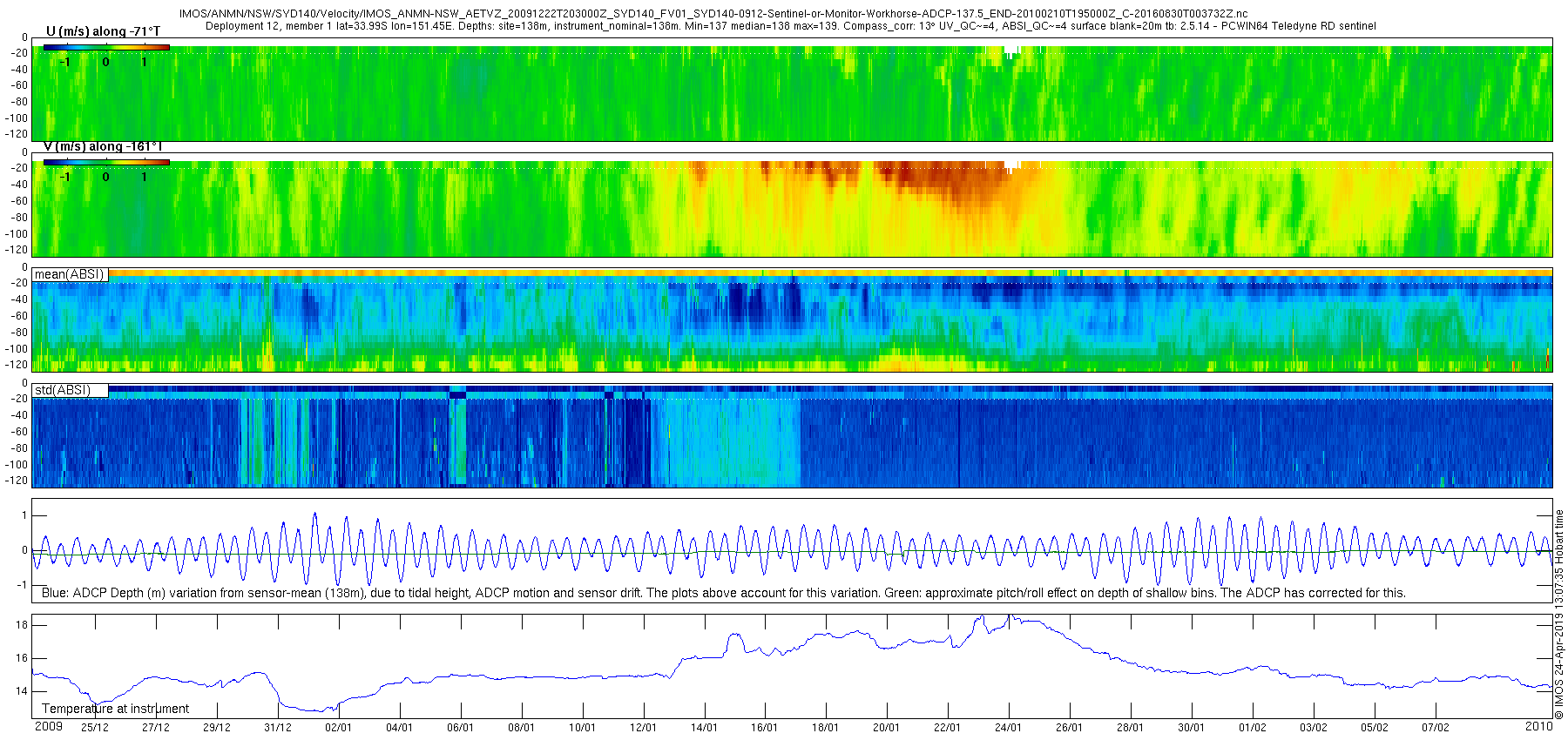Click the NetCDF file path title line

tap(713, 14)
